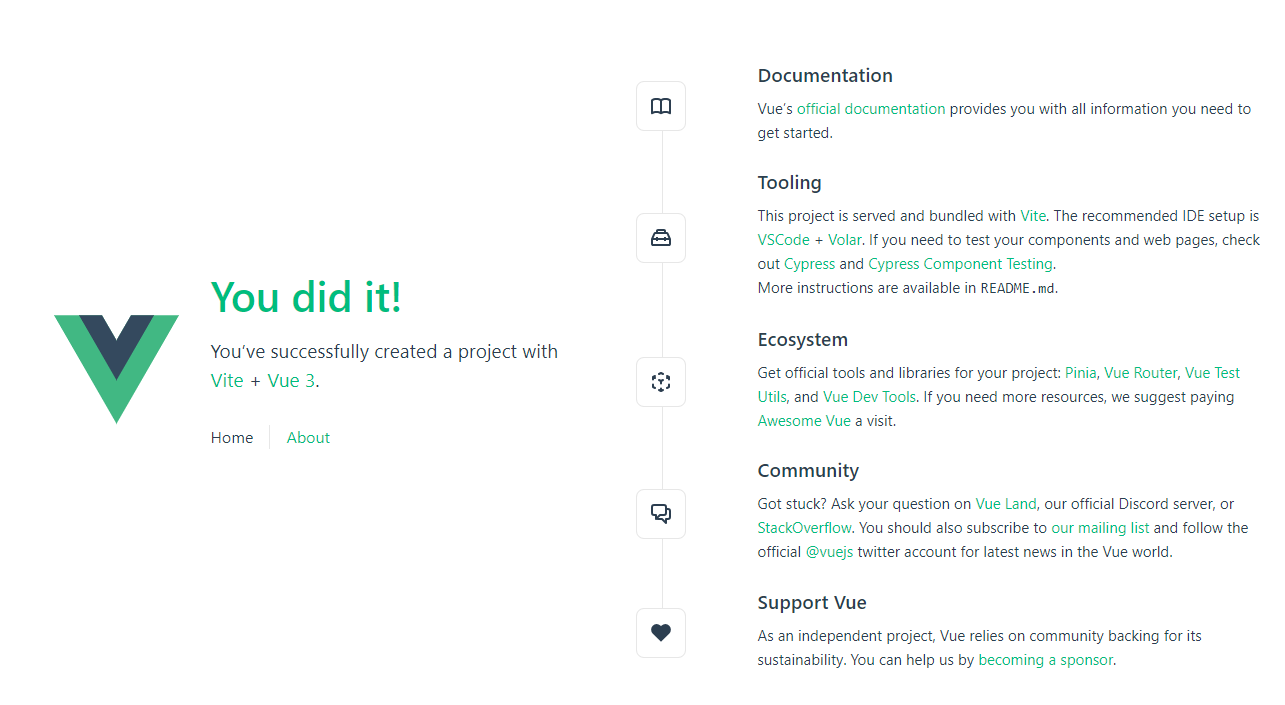Click the Ecosystem icon
The height and width of the screenshot is (705, 1285).
coord(661,382)
